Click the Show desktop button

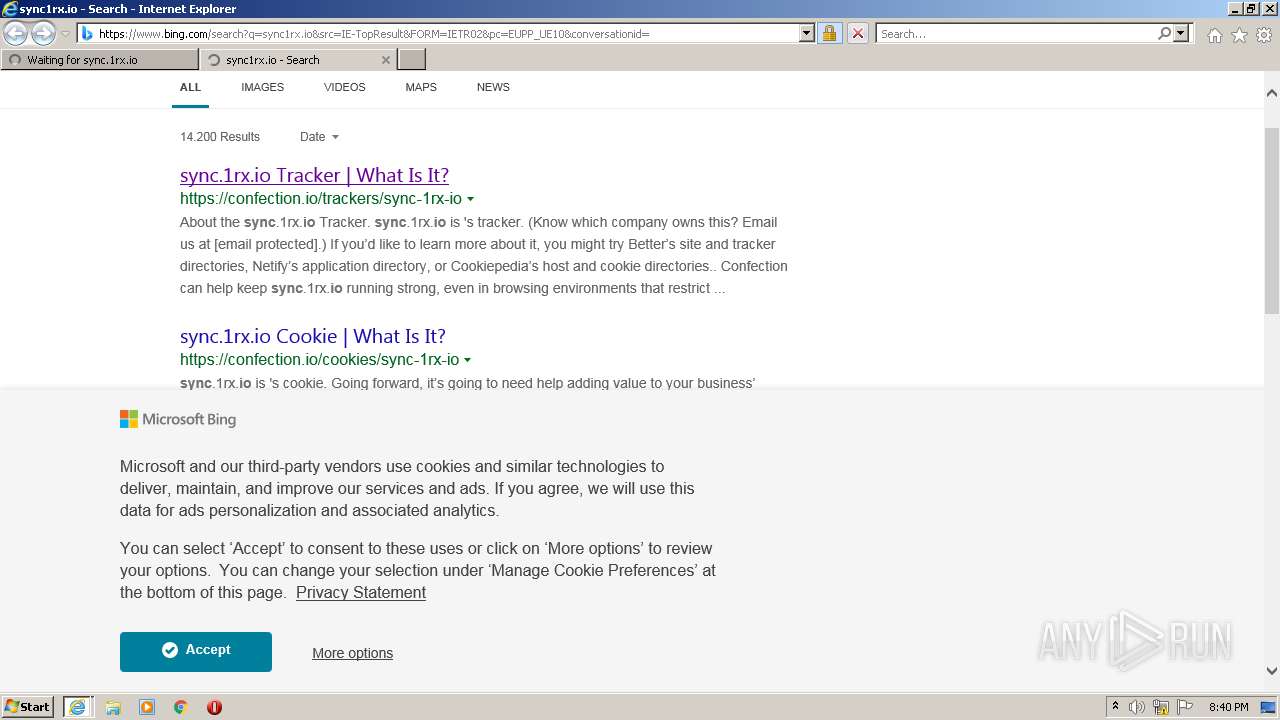(1269, 707)
